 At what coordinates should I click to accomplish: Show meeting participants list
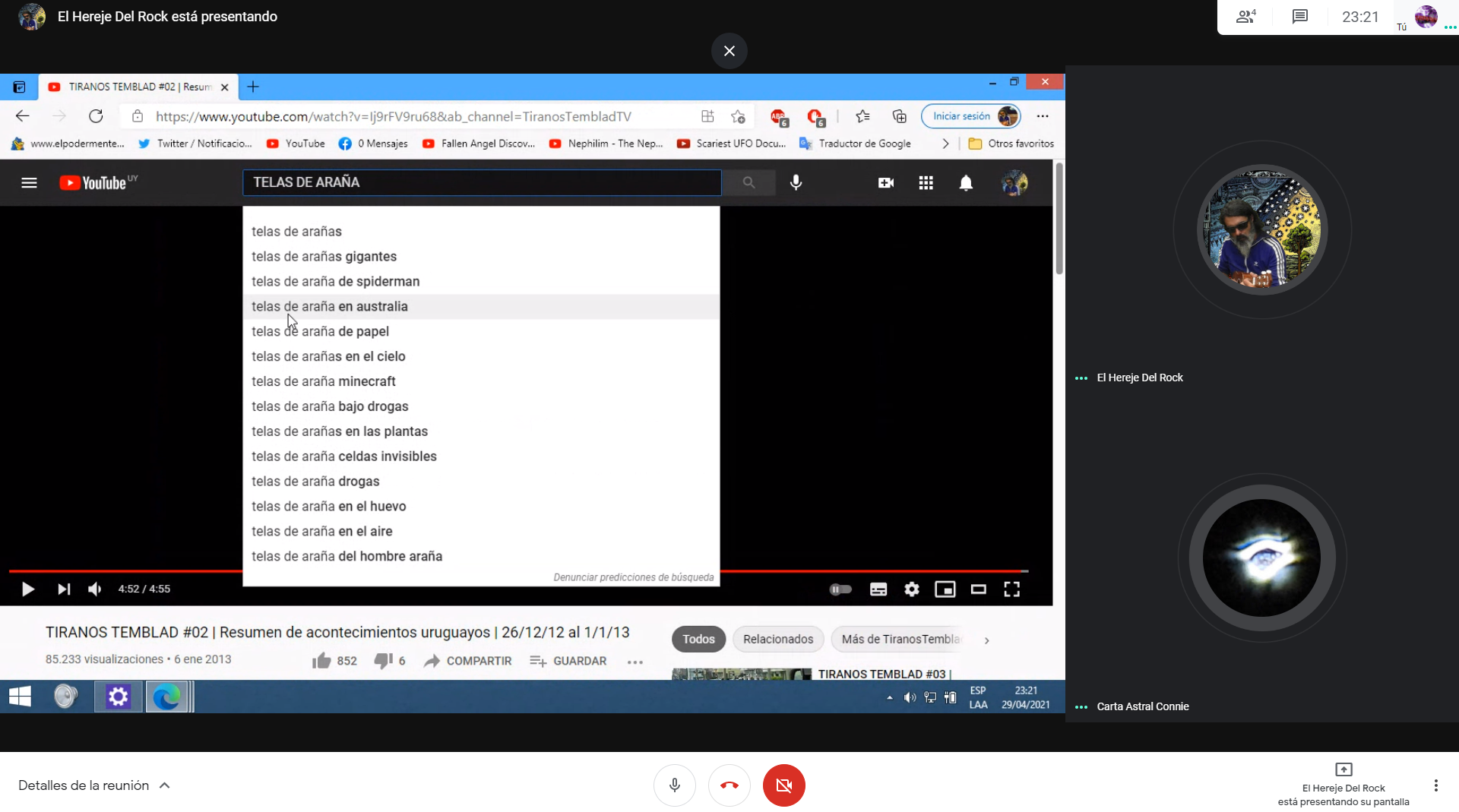coord(1246,17)
